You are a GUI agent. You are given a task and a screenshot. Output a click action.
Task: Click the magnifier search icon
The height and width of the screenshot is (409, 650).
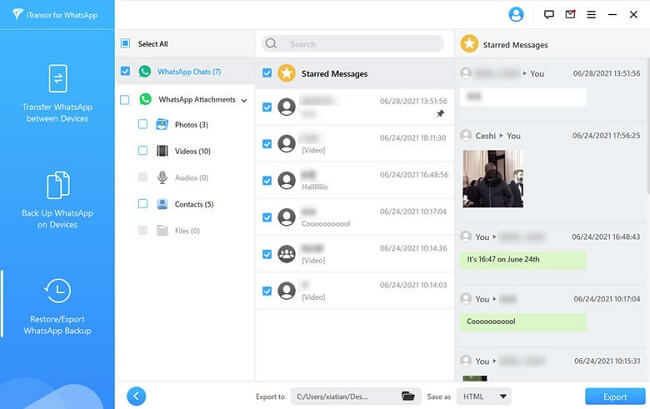271,43
